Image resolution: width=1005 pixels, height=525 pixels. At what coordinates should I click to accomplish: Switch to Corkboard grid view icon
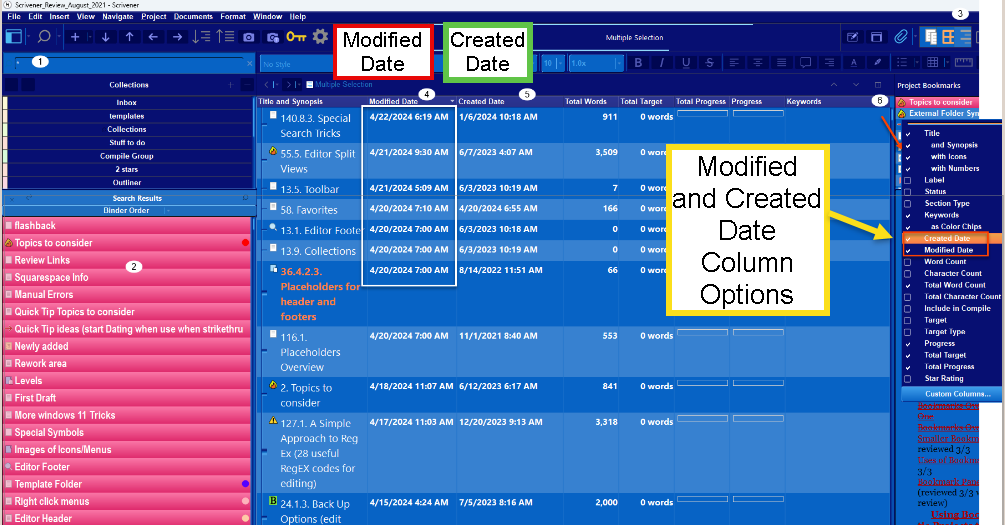coord(949,37)
